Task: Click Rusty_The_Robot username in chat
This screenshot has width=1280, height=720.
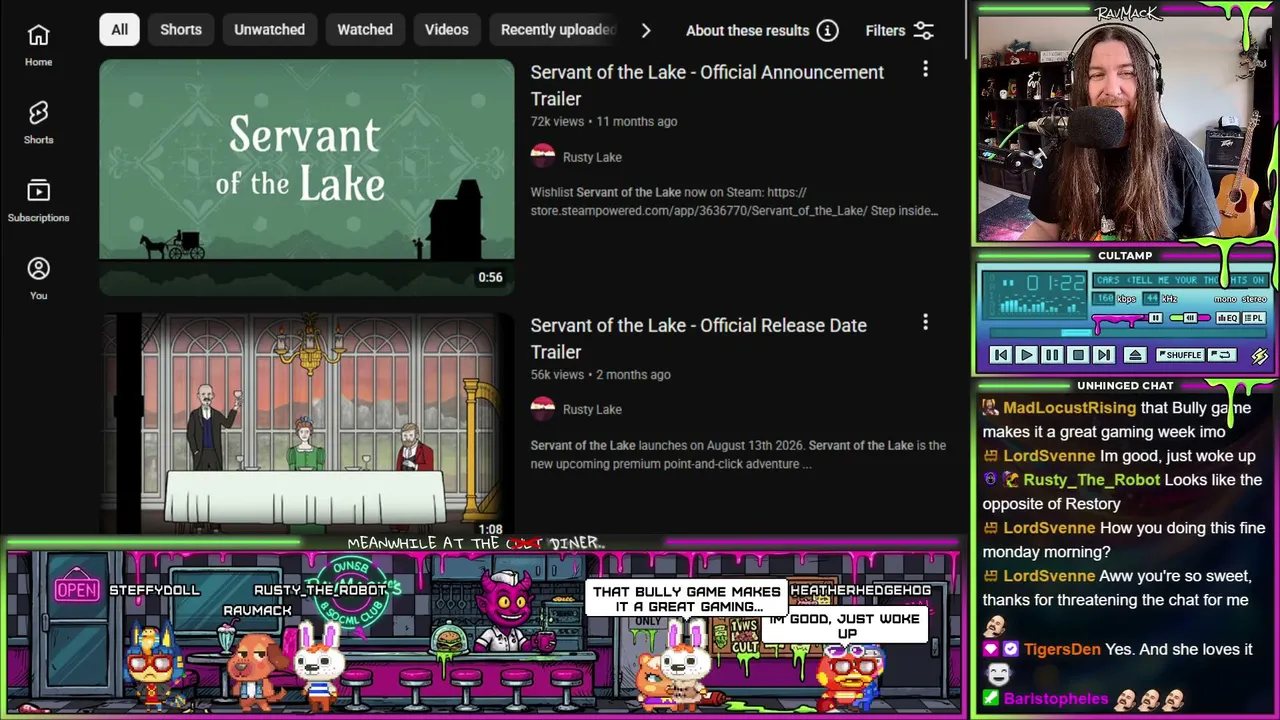Action: (1091, 480)
